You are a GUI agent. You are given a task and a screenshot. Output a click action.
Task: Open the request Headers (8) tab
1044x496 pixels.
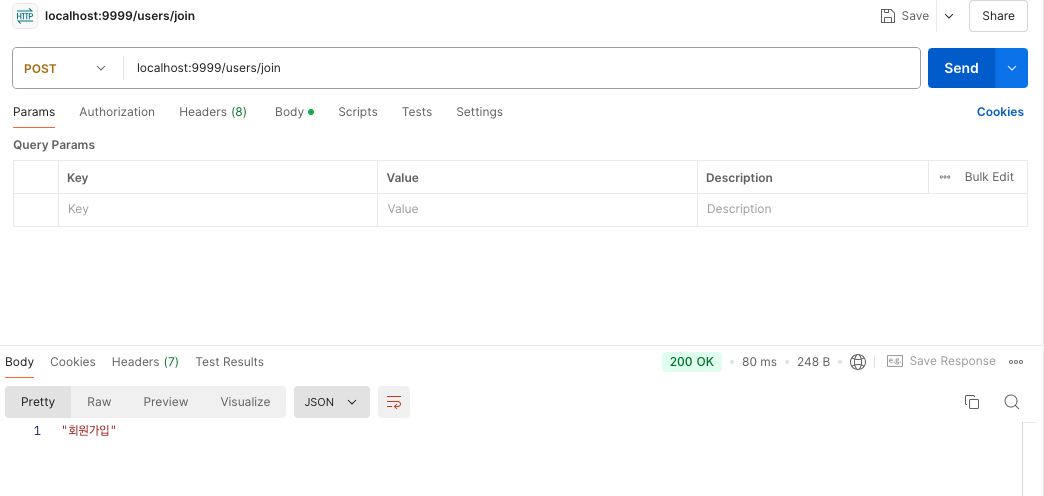[x=212, y=112]
